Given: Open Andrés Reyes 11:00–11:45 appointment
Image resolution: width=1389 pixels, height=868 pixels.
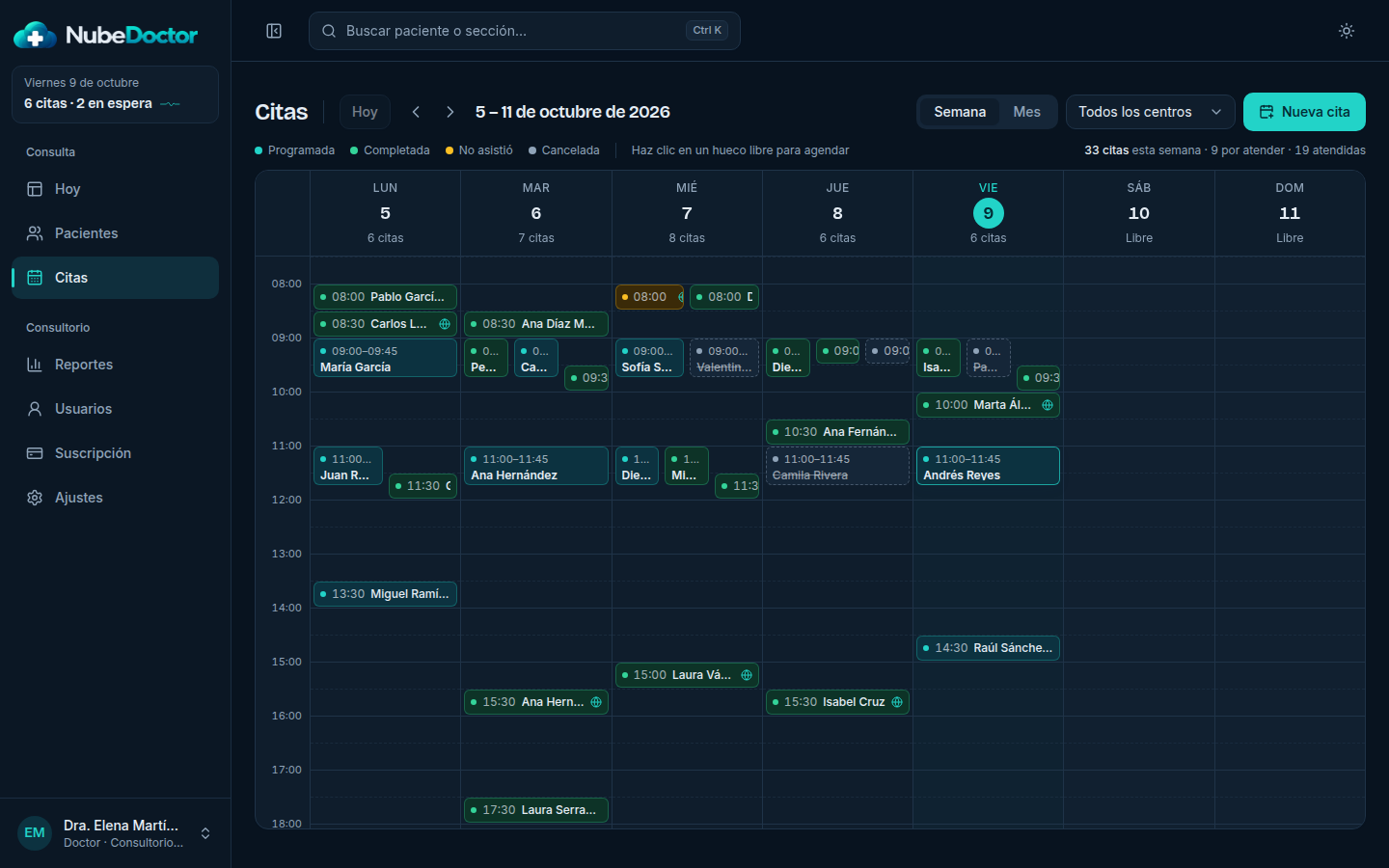Looking at the screenshot, I should coord(988,466).
